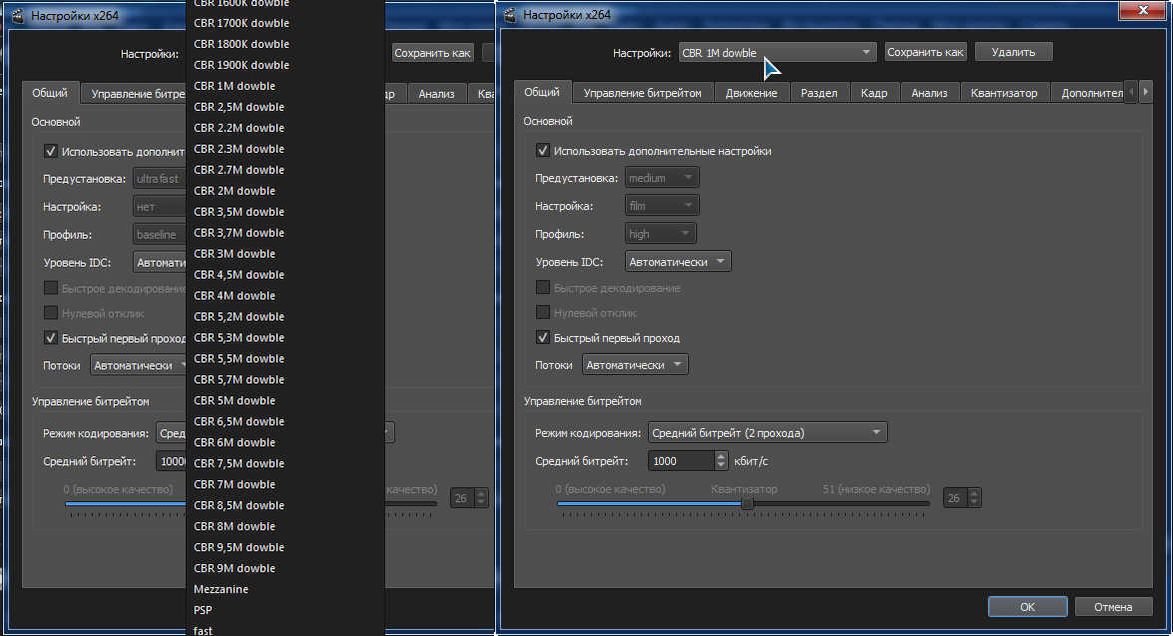Switch to 'Анализ' tab in right window
The width and height of the screenshot is (1173, 636).
pyautogui.click(x=929, y=93)
